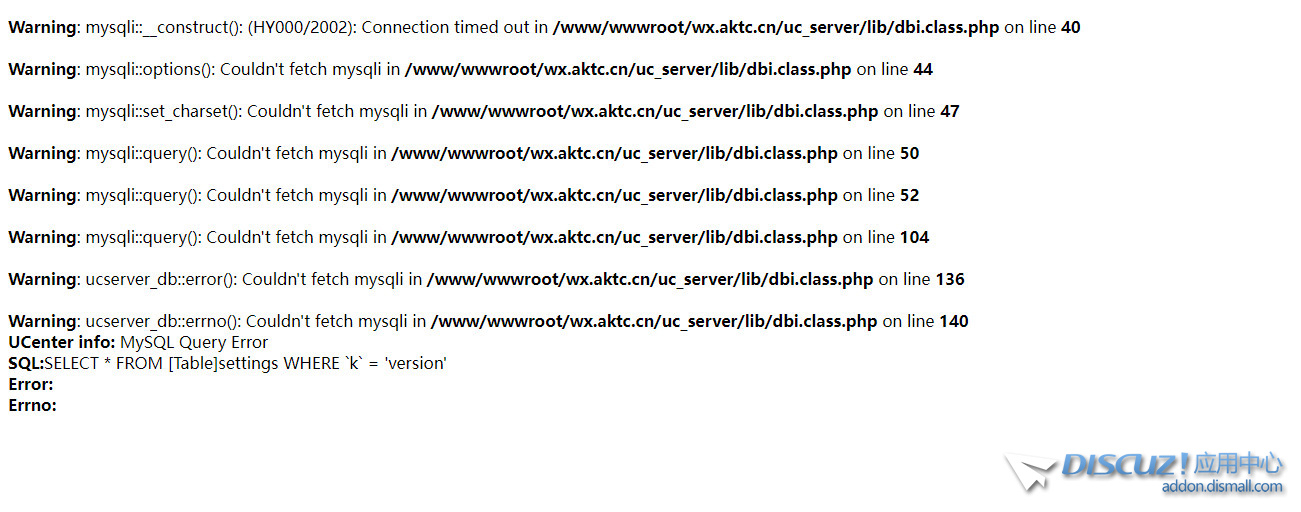Click the mysqli::query() warning for line 50
Screen dimensions: 1301x512
464,154
